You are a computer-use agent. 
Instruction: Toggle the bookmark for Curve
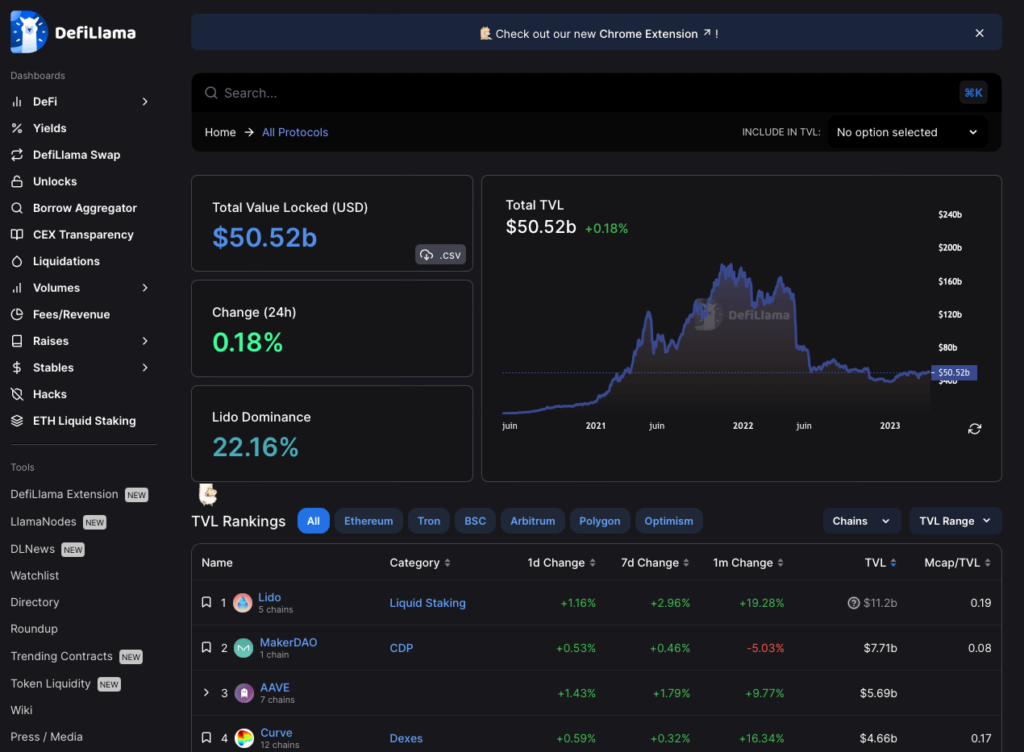point(206,738)
